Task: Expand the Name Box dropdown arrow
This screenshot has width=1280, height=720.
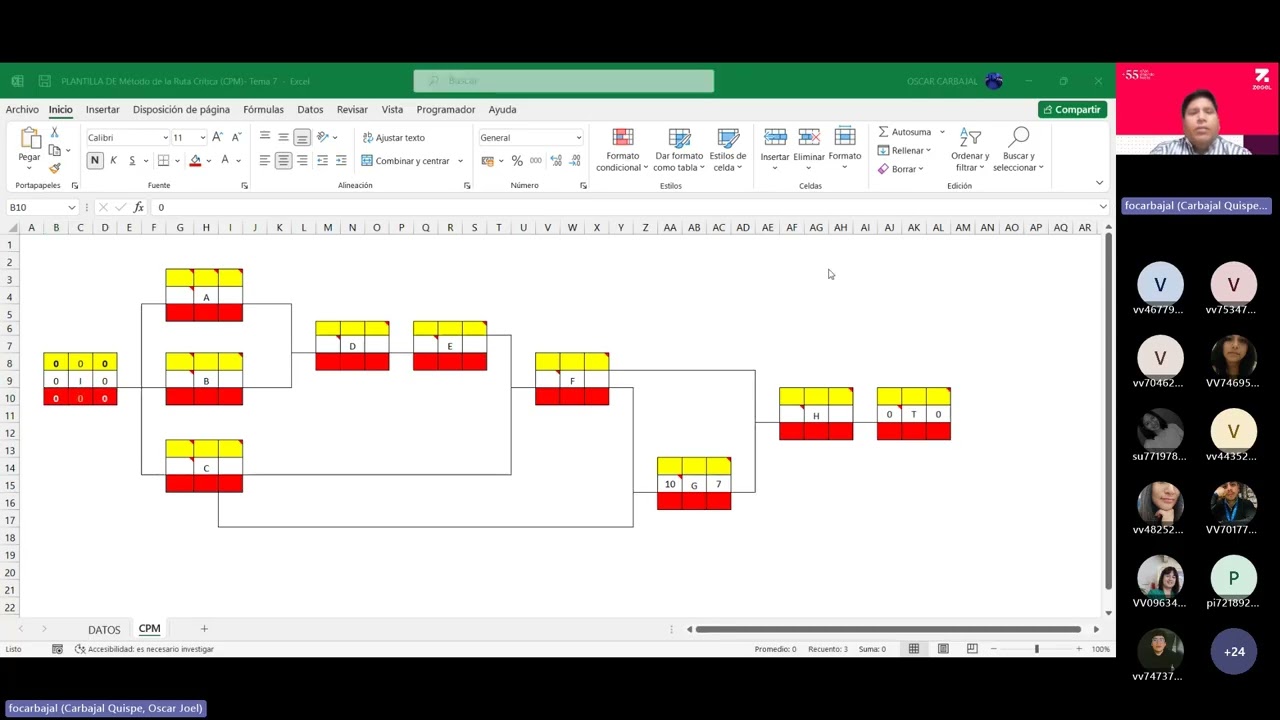Action: 71,207
